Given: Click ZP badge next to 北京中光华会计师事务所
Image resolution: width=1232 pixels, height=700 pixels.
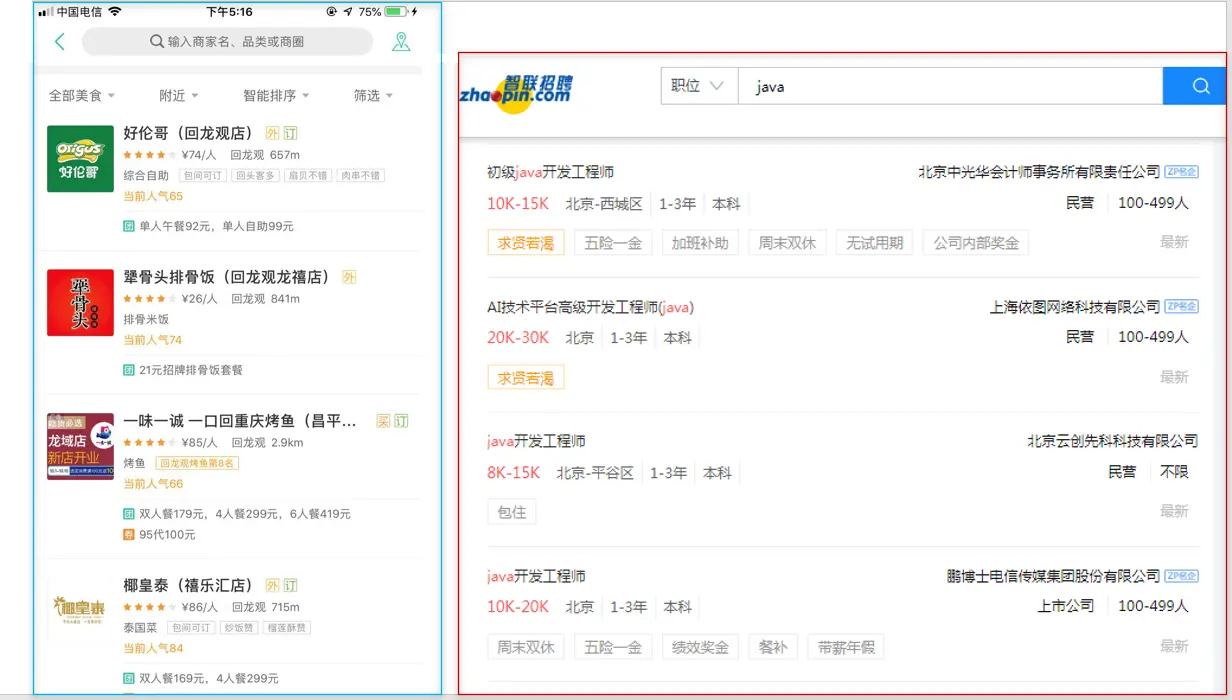Looking at the screenshot, I should coord(1181,172).
